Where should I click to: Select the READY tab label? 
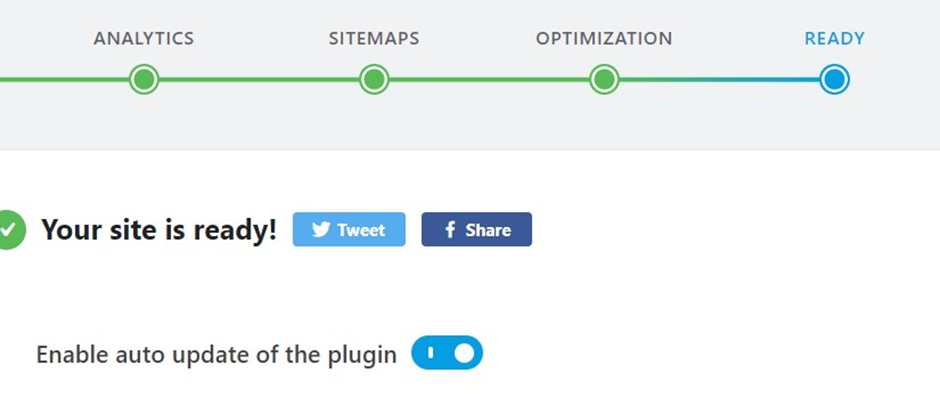click(x=834, y=38)
